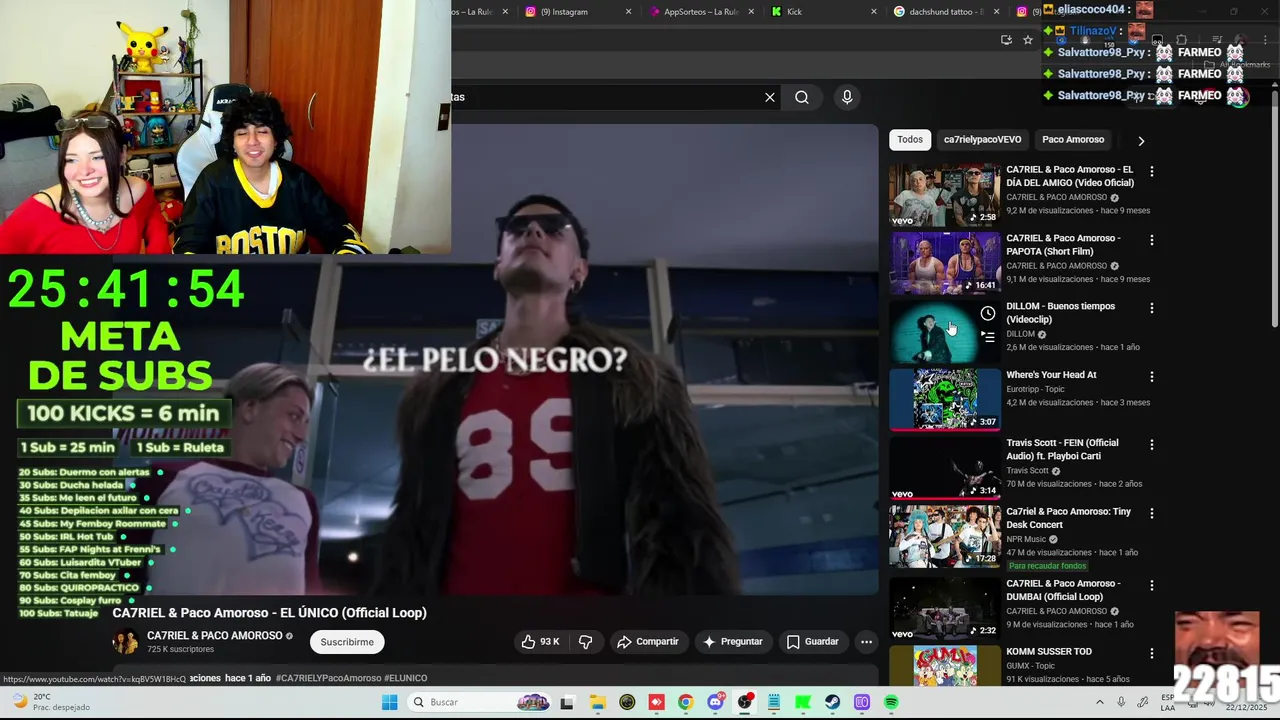Open Spotify from the taskbar

click(x=891, y=702)
